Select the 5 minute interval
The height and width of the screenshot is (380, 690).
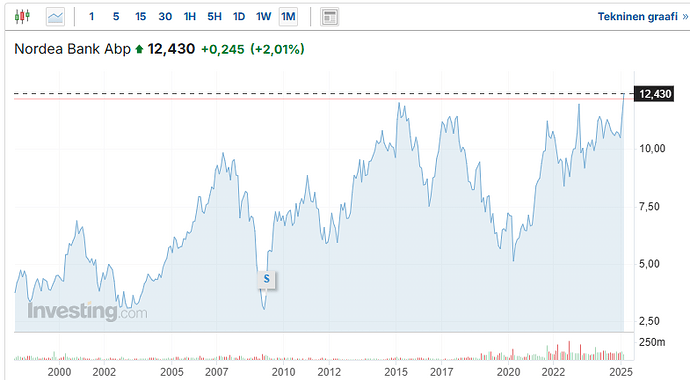click(x=116, y=17)
